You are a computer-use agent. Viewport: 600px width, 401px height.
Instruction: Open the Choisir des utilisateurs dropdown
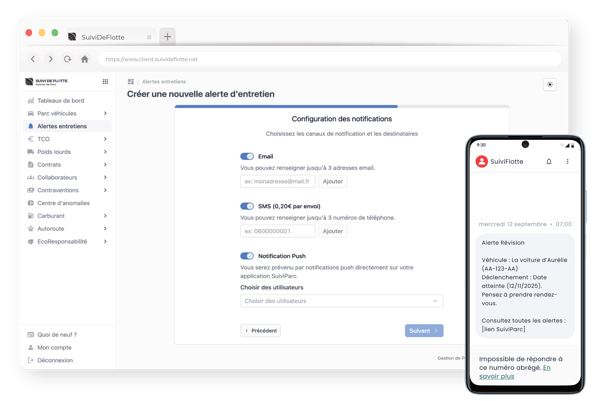342,301
